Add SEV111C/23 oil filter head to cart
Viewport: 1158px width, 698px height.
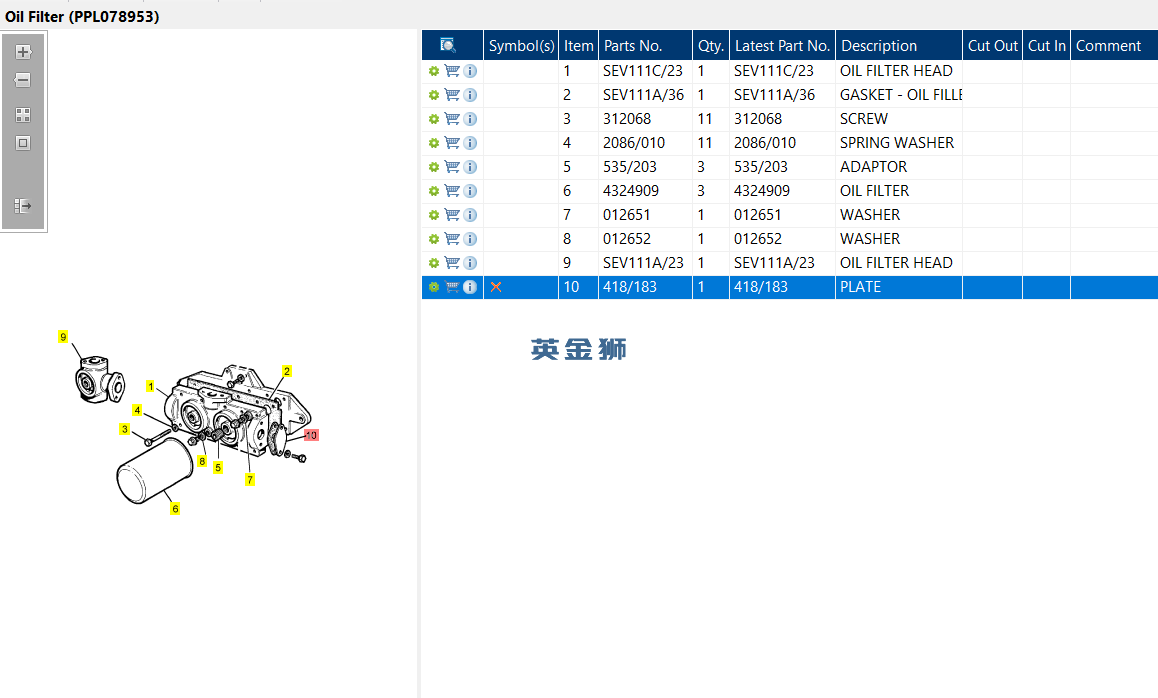click(x=452, y=71)
